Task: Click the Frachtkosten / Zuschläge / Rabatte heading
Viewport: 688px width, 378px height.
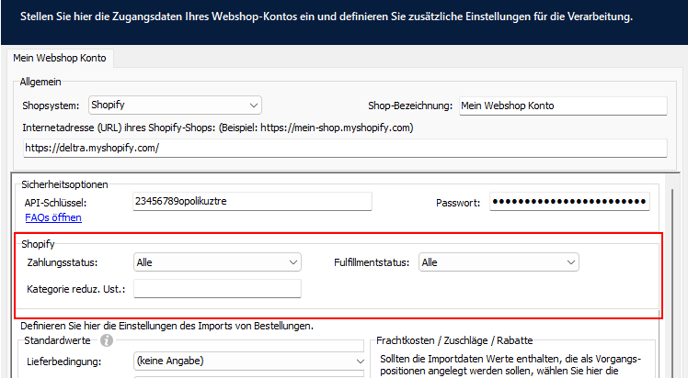Action: coord(455,341)
